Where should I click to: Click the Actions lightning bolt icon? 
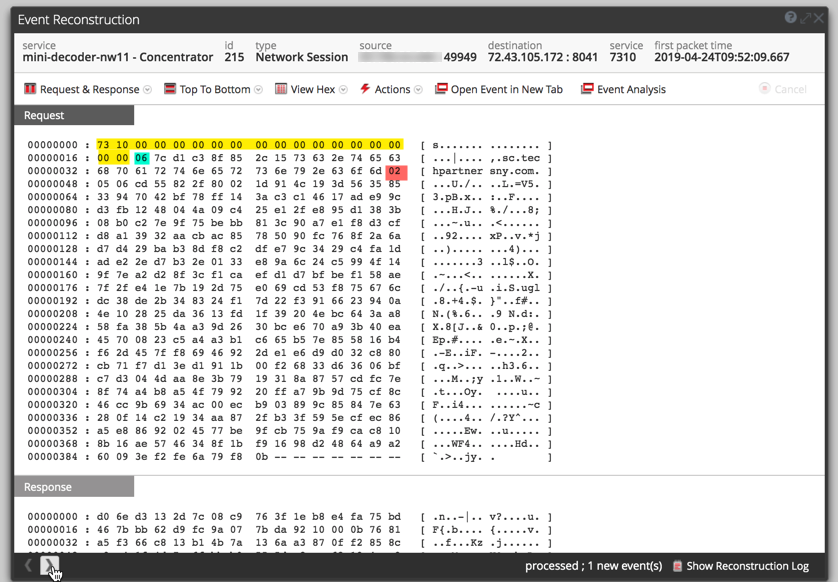pyautogui.click(x=365, y=89)
